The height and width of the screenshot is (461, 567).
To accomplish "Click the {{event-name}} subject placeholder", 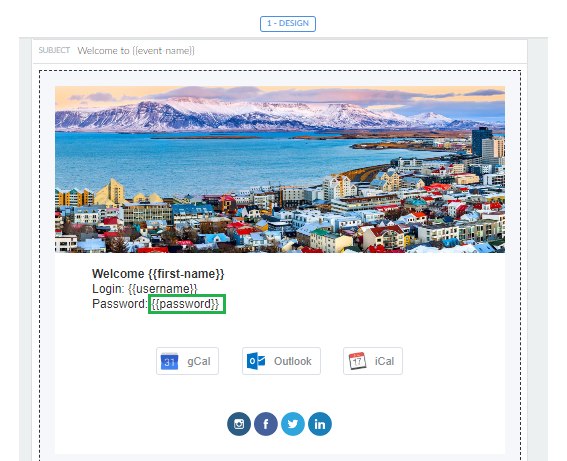I will [x=163, y=51].
